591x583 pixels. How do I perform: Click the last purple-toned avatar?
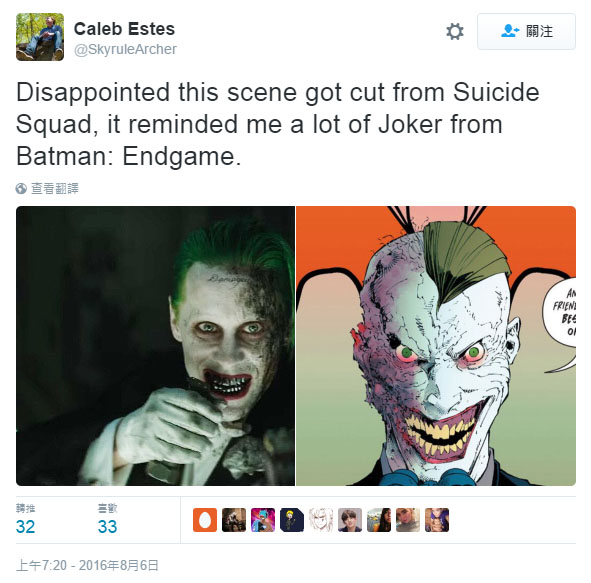pyautogui.click(x=437, y=520)
